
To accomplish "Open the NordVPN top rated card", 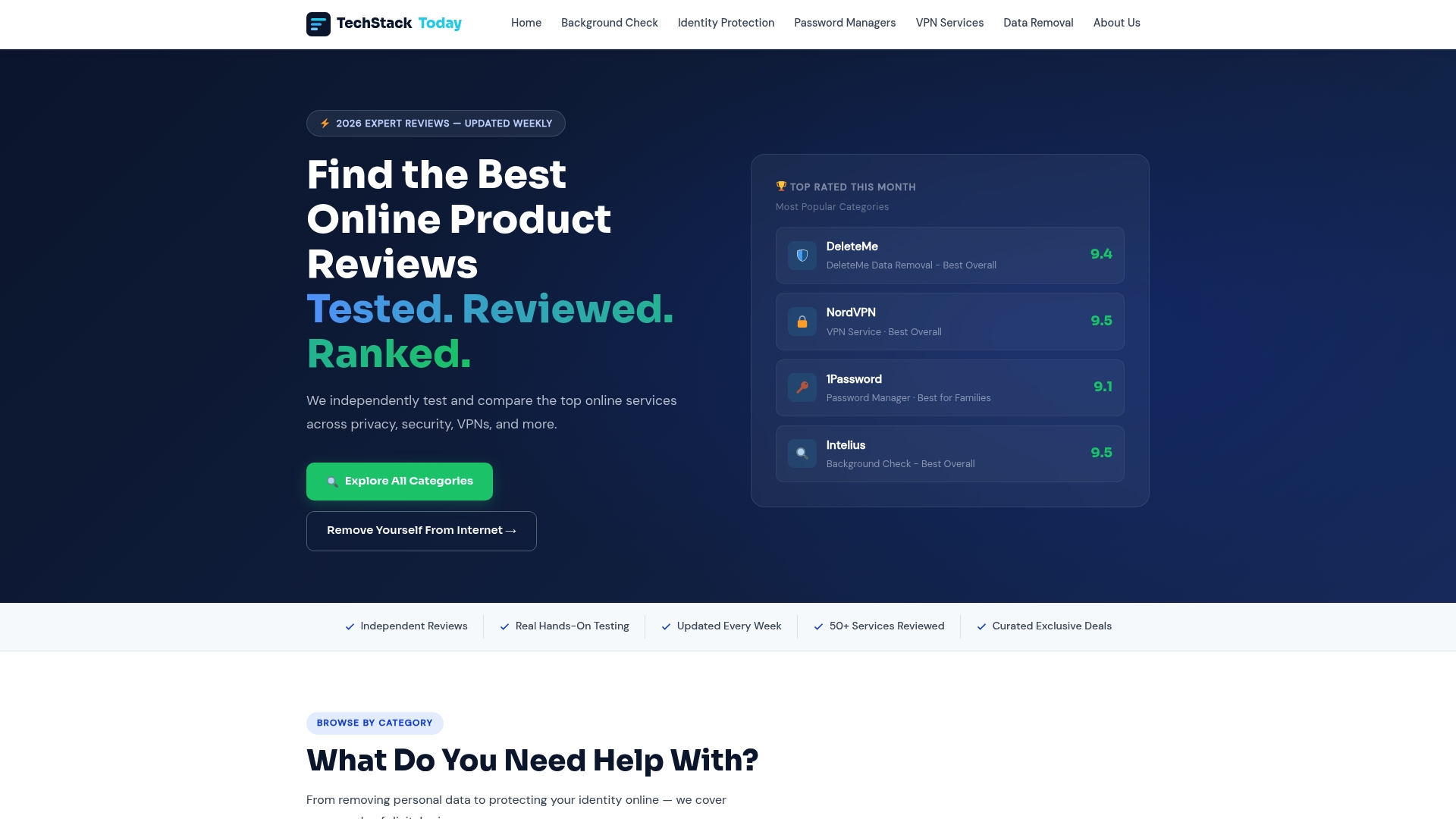I will click(x=949, y=322).
